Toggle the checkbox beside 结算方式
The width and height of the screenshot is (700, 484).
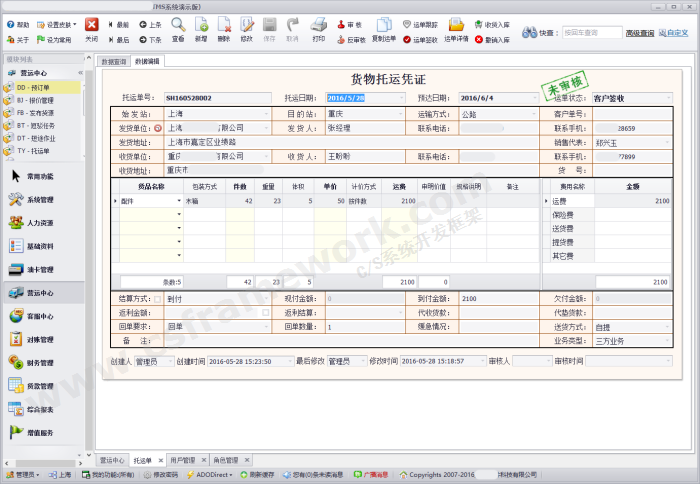158,299
